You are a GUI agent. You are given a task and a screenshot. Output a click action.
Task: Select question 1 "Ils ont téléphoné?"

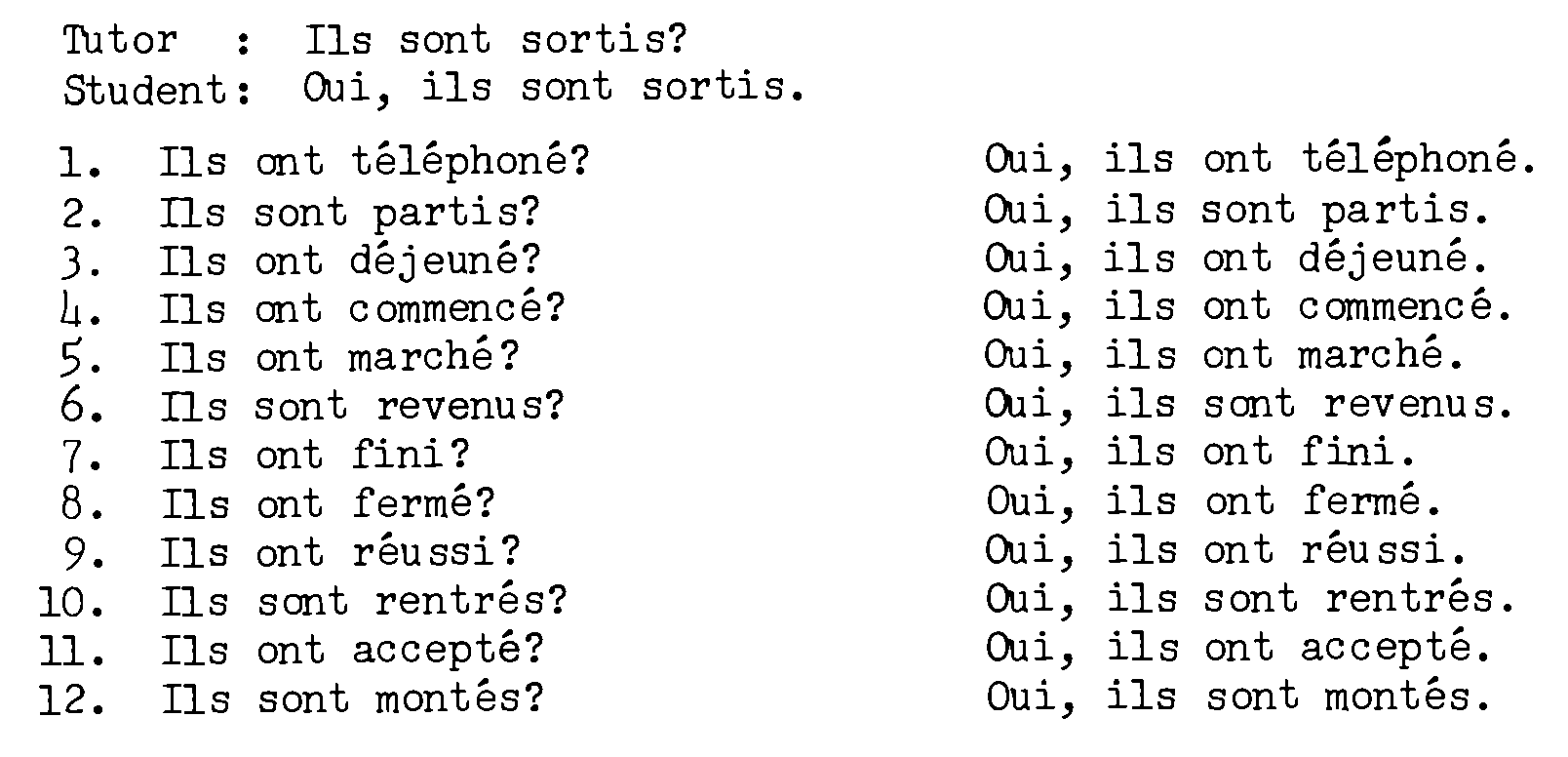click(375, 162)
